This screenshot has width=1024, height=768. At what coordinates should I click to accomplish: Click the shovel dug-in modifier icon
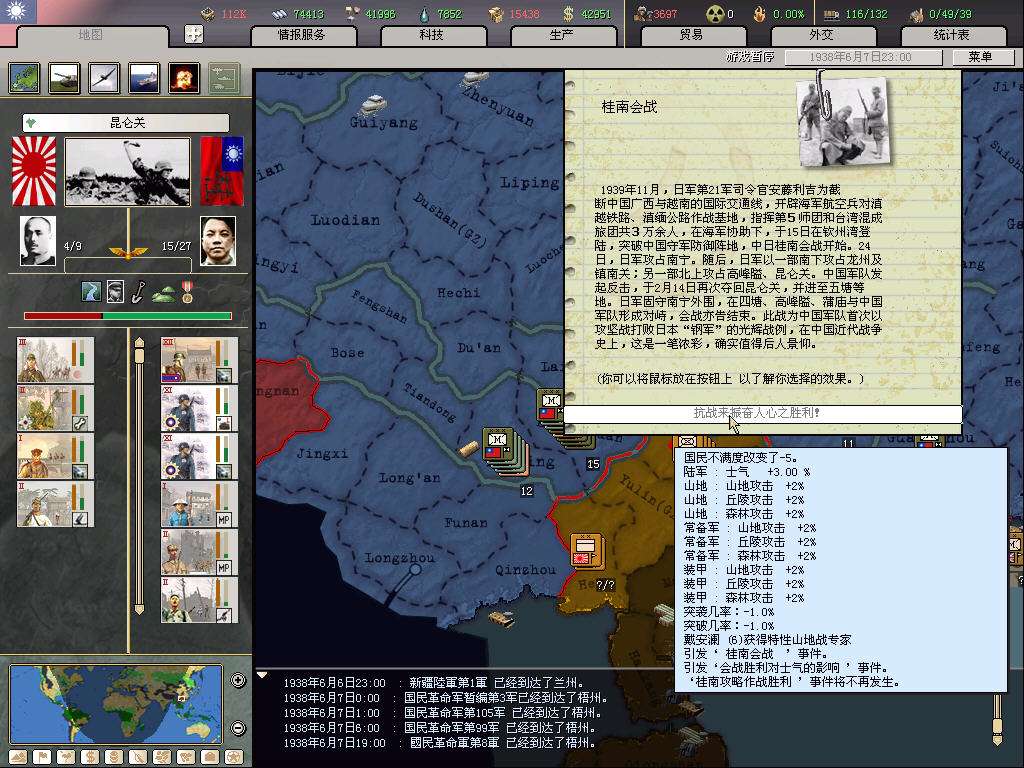click(138, 292)
